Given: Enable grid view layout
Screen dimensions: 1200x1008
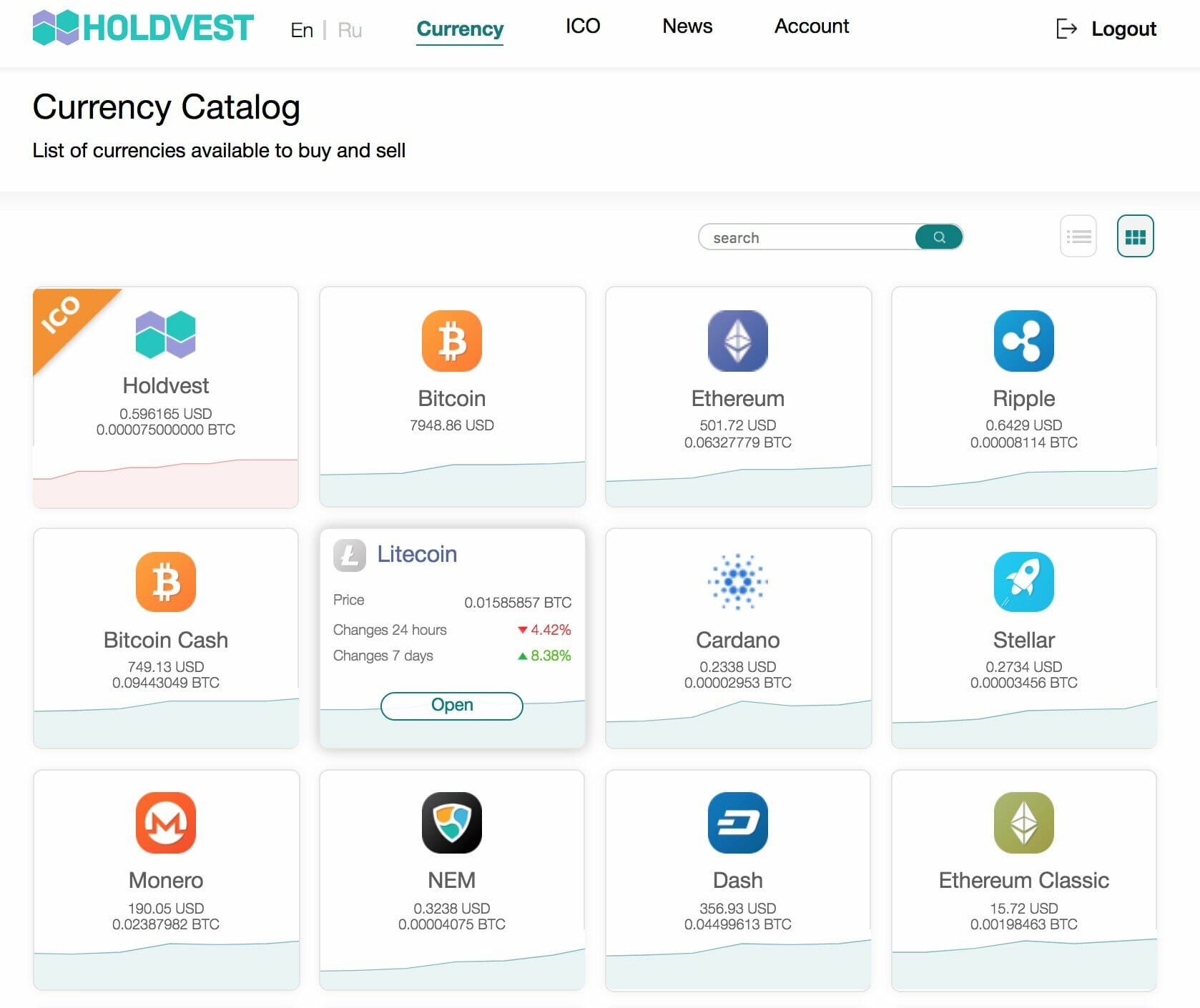Looking at the screenshot, I should (x=1135, y=234).
